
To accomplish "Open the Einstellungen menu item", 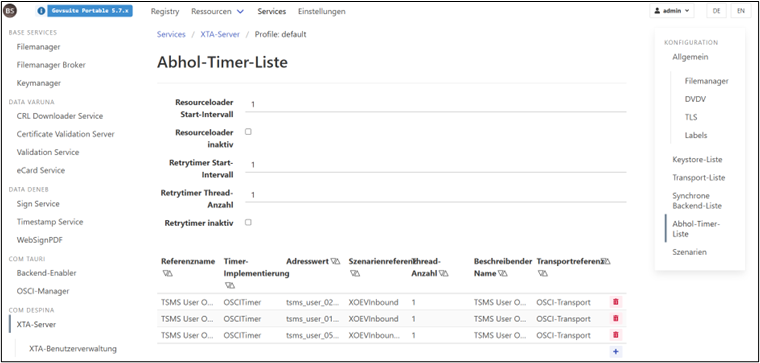I will click(322, 11).
